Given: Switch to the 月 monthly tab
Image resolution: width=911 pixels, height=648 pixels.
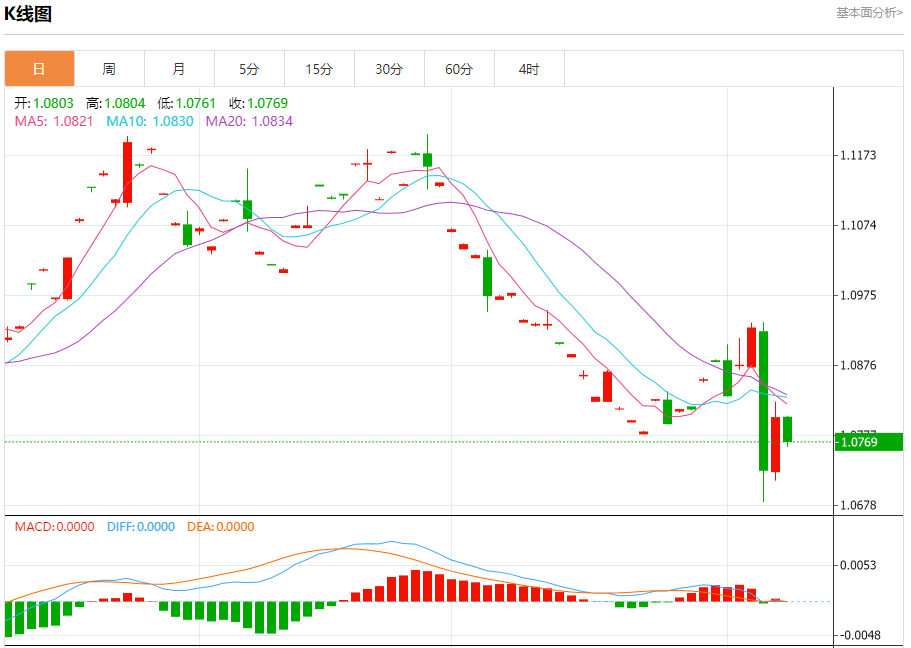Looking at the screenshot, I should point(179,69).
